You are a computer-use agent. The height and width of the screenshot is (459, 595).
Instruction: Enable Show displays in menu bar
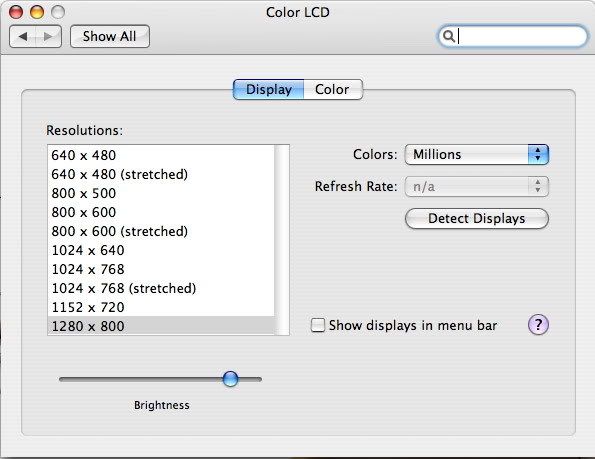tap(318, 325)
